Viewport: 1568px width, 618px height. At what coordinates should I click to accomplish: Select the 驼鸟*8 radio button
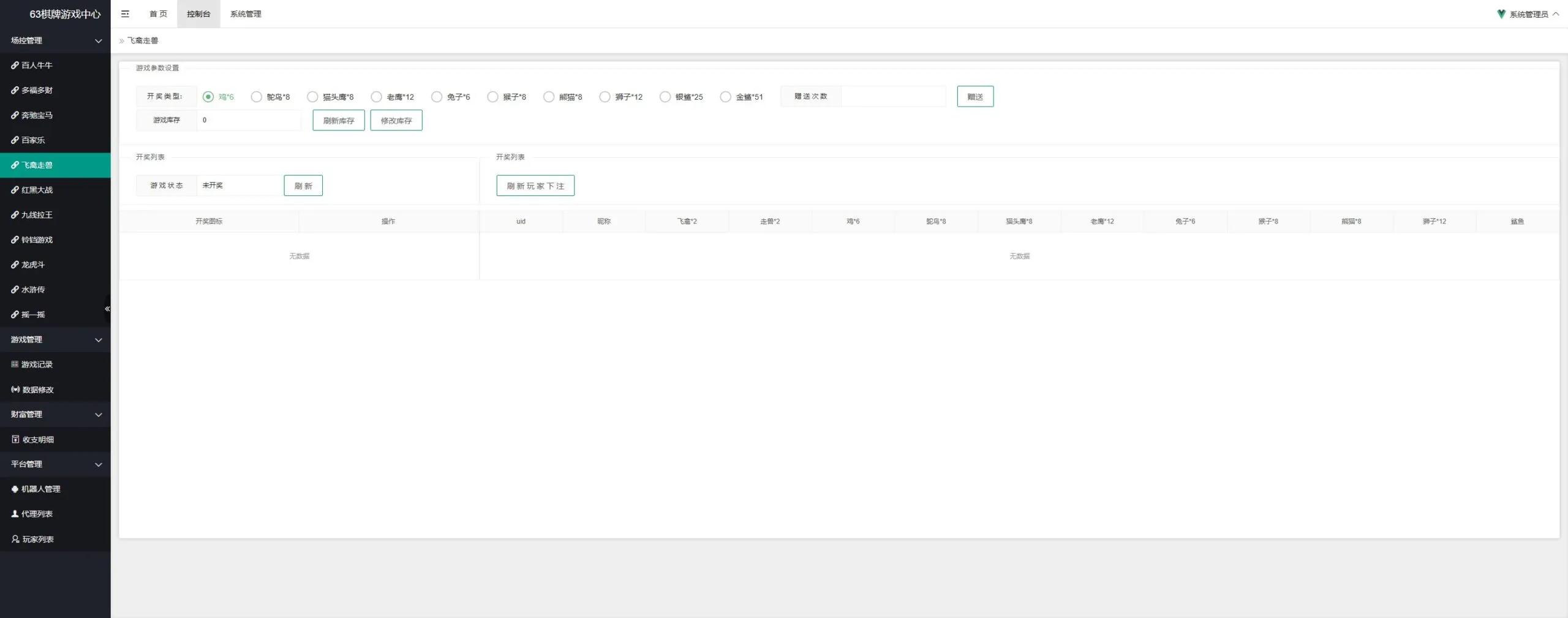(x=257, y=97)
